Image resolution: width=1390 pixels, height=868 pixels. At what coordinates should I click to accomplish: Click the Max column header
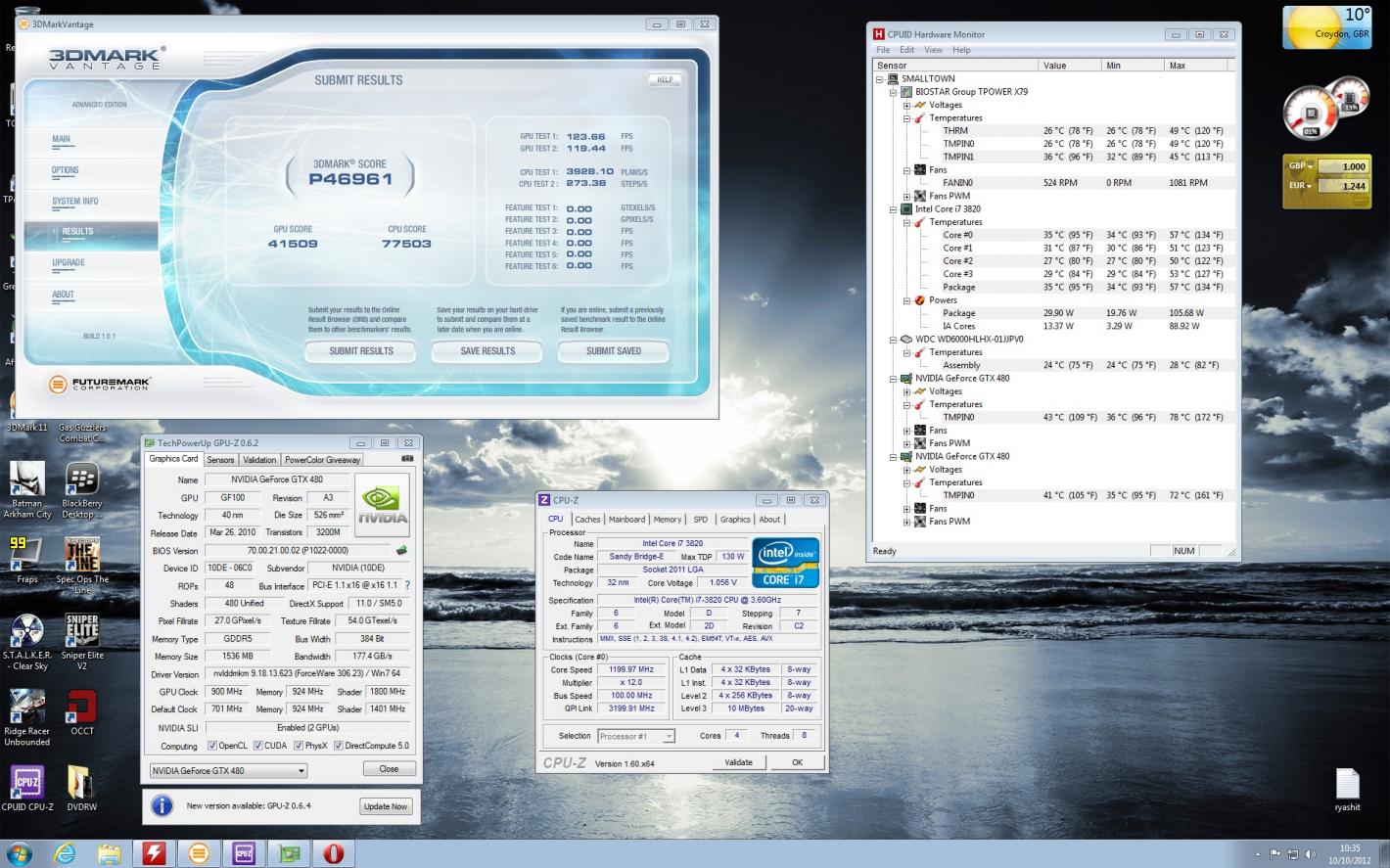1196,66
